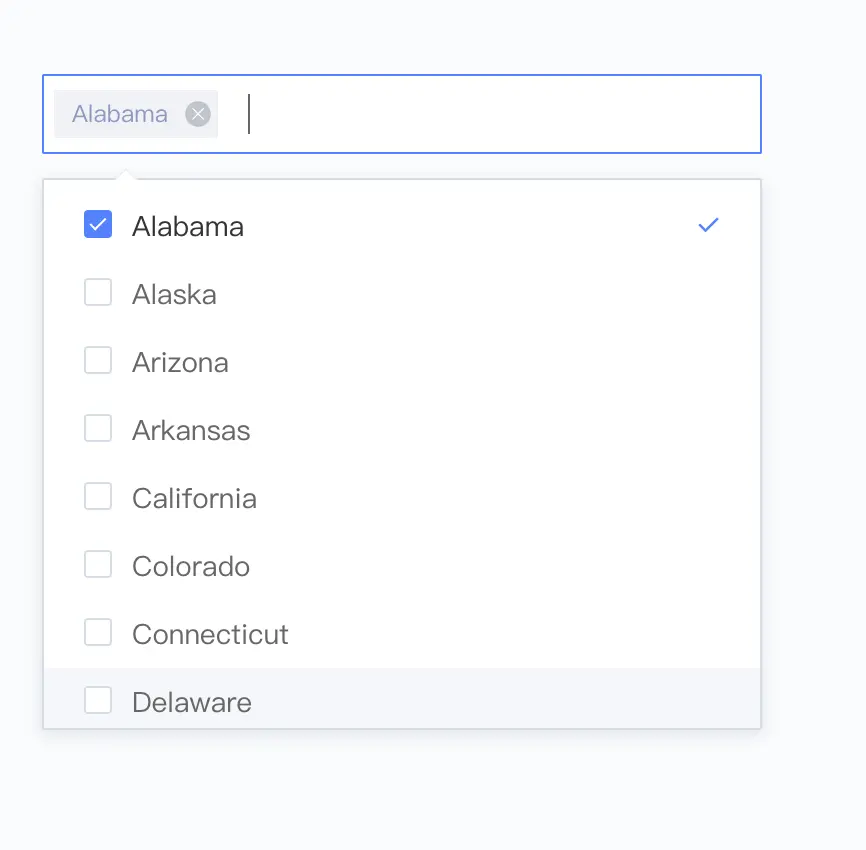Click the blue checkmark icon on Alabama row

point(708,226)
